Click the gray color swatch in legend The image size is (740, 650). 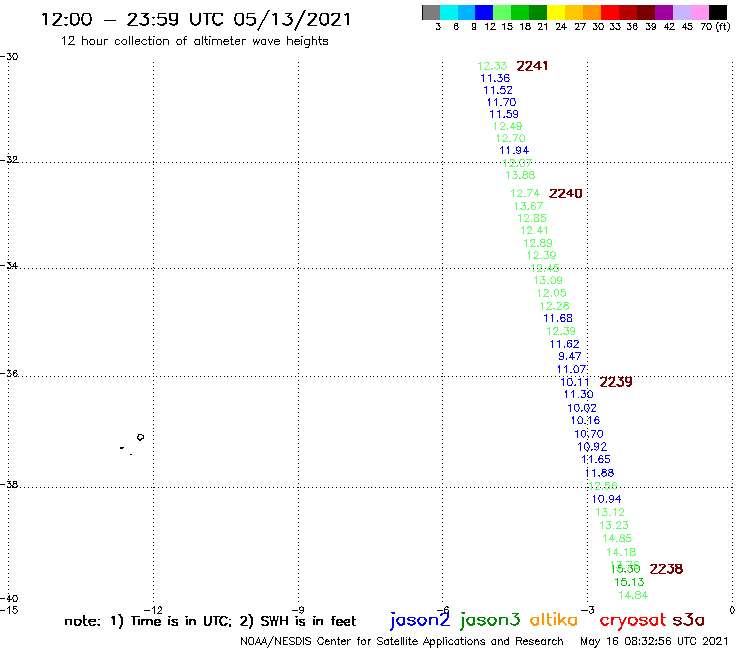(x=431, y=12)
